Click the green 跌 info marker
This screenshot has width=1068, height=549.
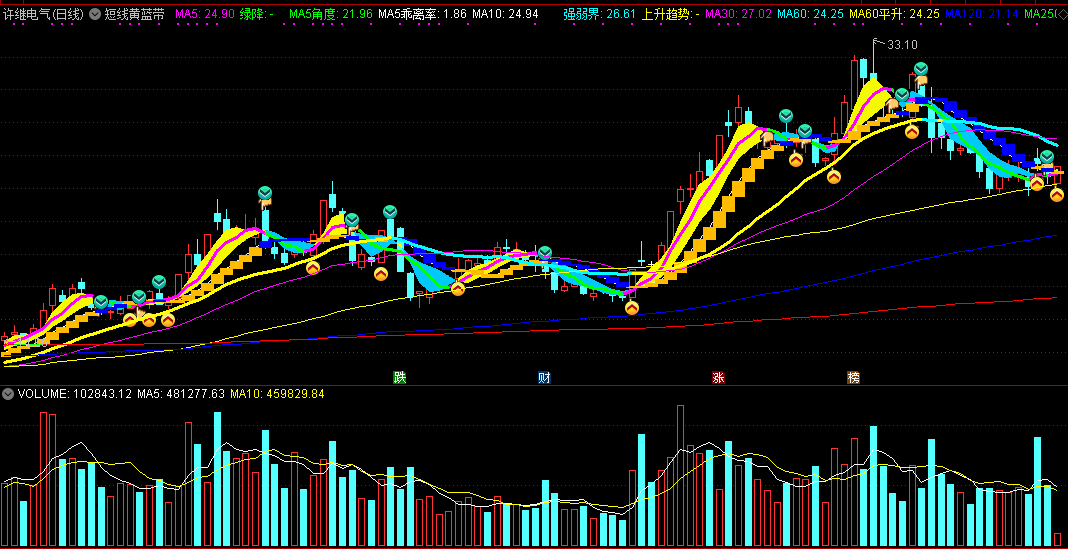point(399,377)
